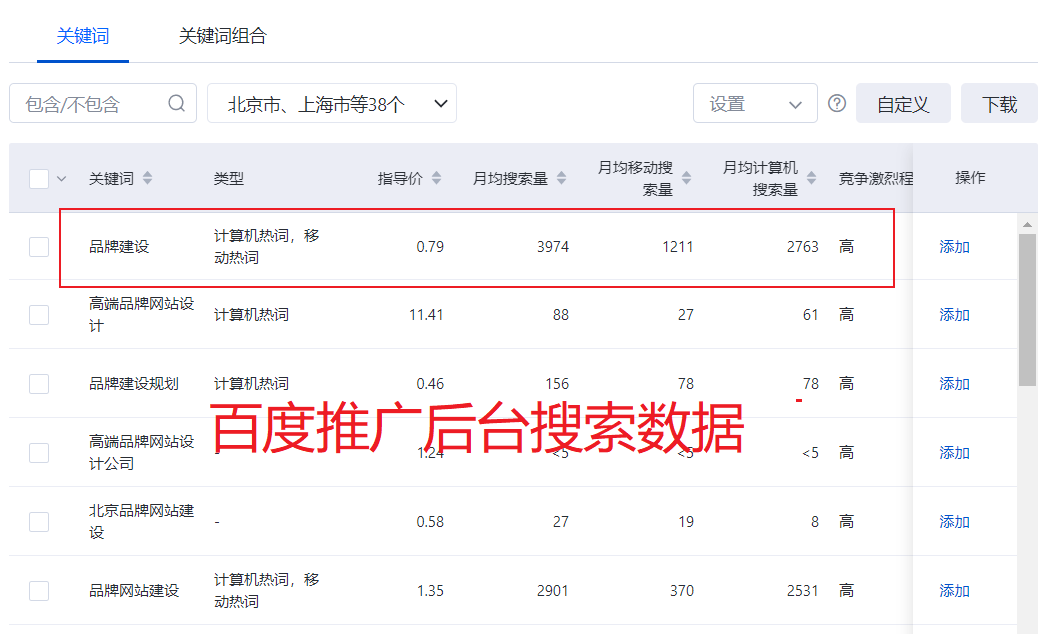Screen dimensions: 1053x634
Task: Select the 品牌网站建设 row checkbox
Action: pyautogui.click(x=39, y=590)
